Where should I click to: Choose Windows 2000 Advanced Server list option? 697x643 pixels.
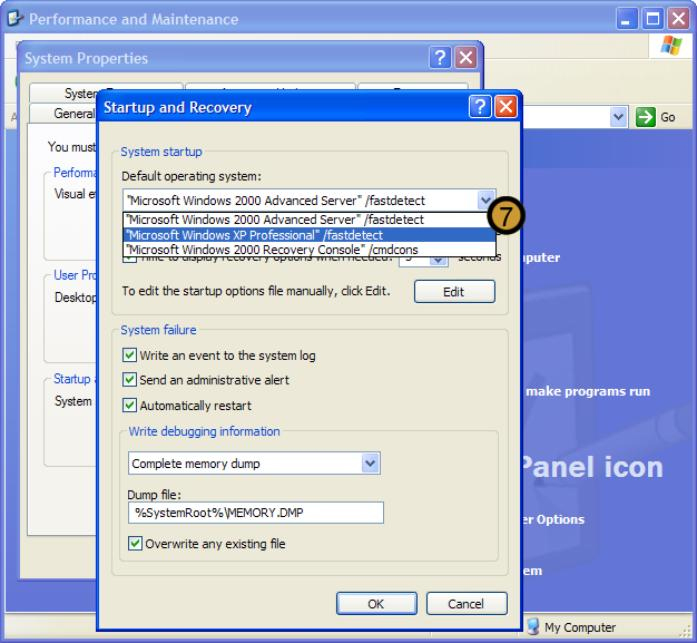309,220
